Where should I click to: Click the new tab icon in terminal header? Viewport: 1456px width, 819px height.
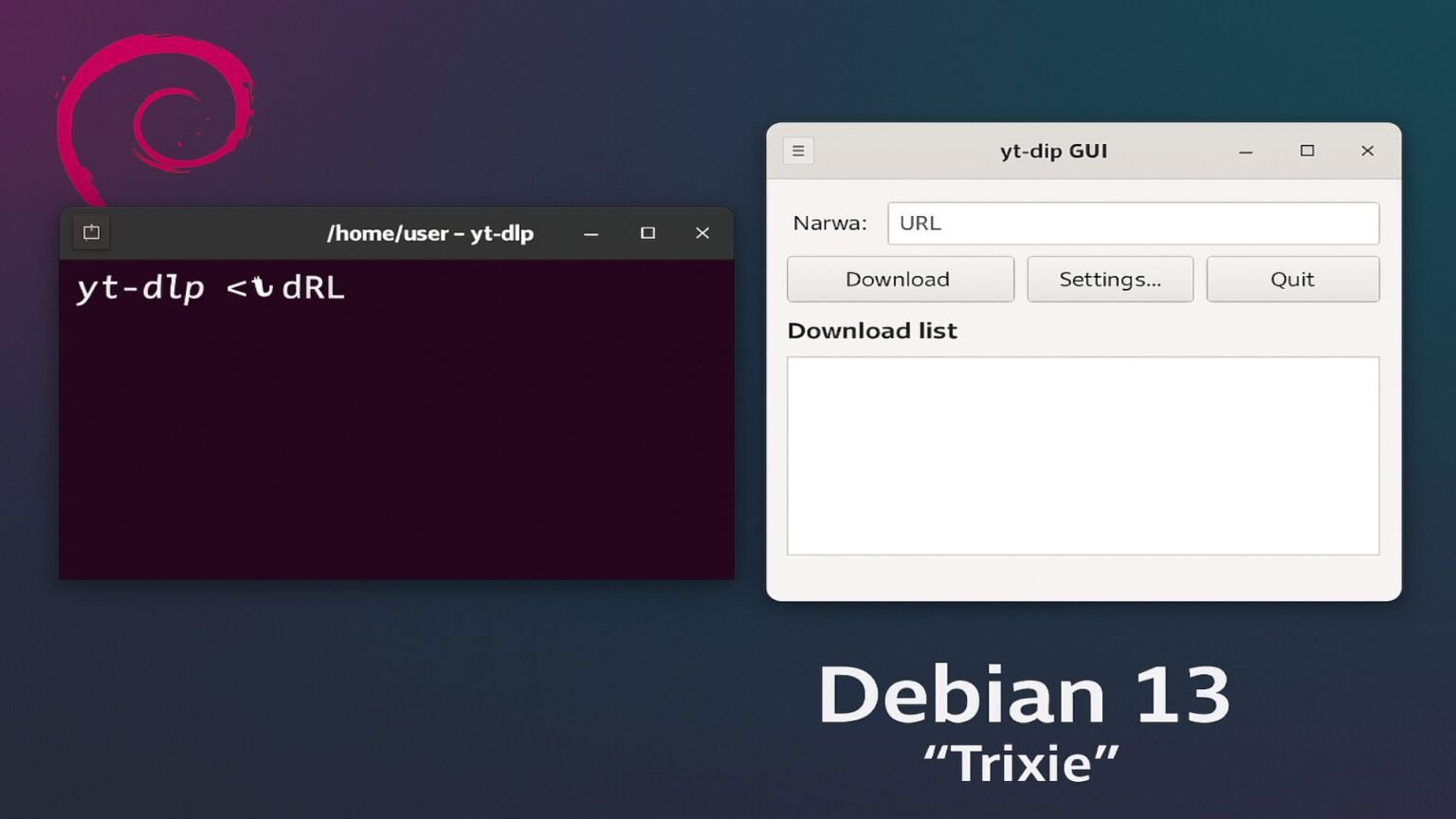[x=91, y=232]
